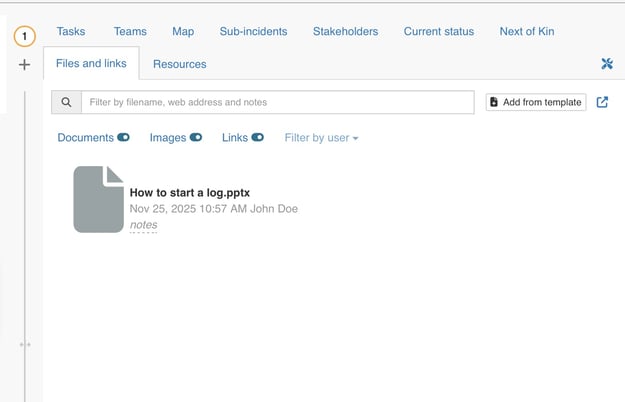Toggle the Documents filter switch
Viewport: 625px width, 402px height.
pos(123,138)
